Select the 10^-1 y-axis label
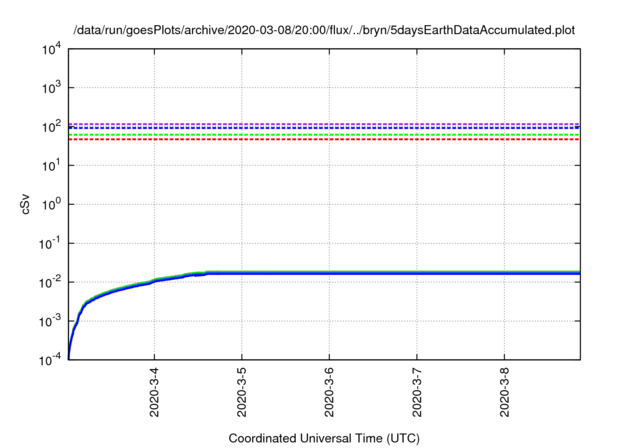Image resolution: width=640 pixels, height=448 pixels. point(51,243)
